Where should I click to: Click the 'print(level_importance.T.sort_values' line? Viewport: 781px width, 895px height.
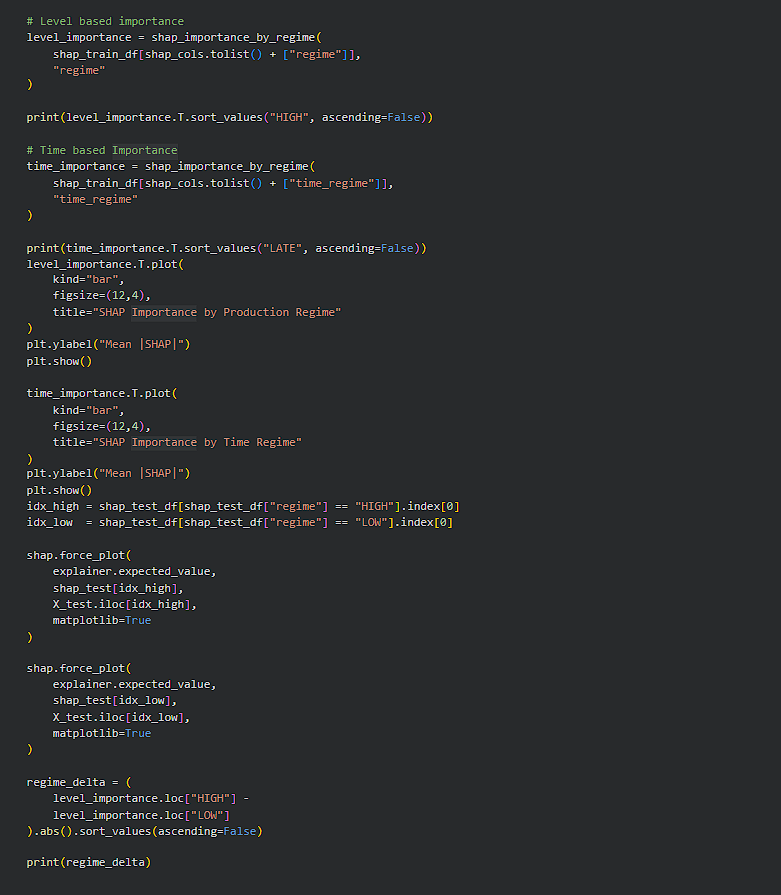(x=230, y=117)
